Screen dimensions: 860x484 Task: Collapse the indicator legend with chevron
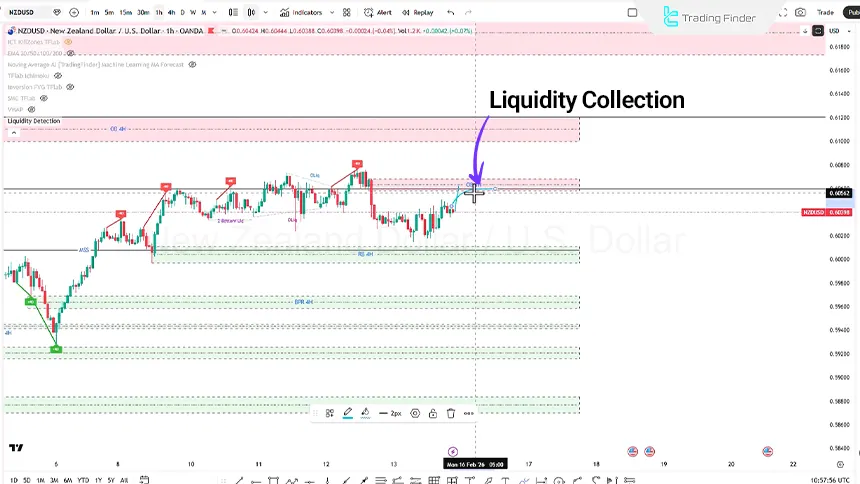pyautogui.click(x=14, y=132)
